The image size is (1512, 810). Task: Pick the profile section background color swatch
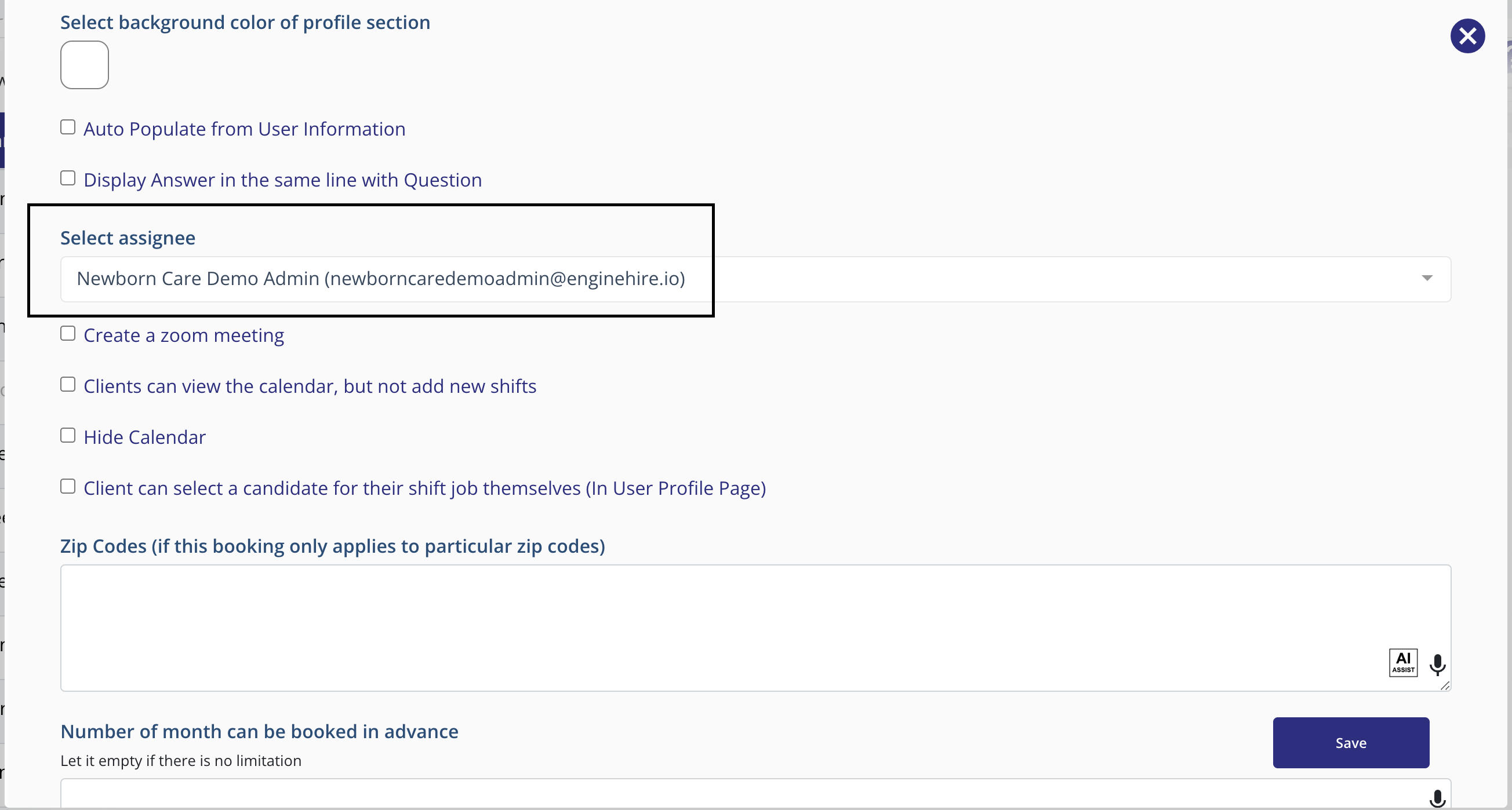(85, 64)
